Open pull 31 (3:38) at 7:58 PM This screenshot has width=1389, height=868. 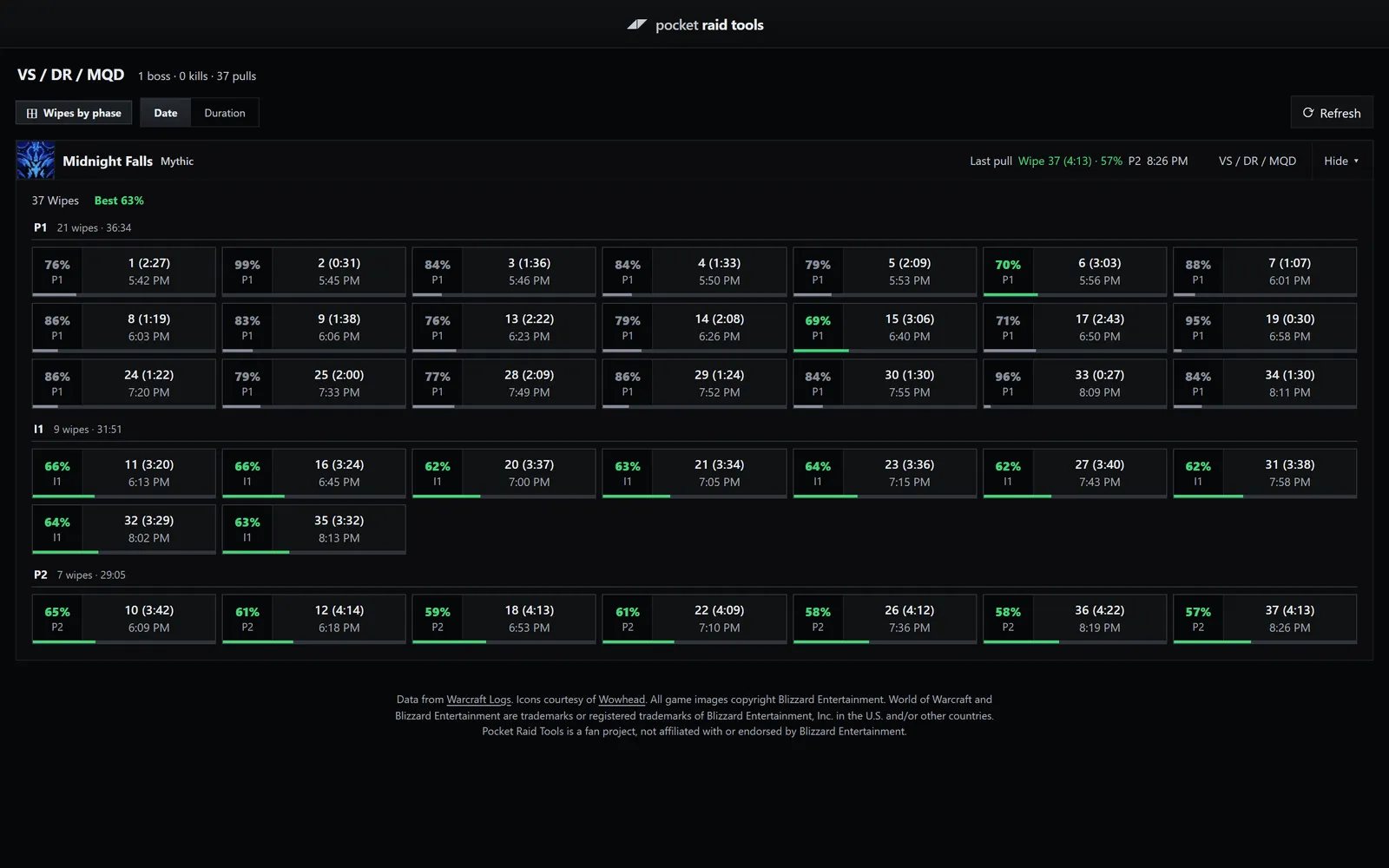pyautogui.click(x=1265, y=473)
